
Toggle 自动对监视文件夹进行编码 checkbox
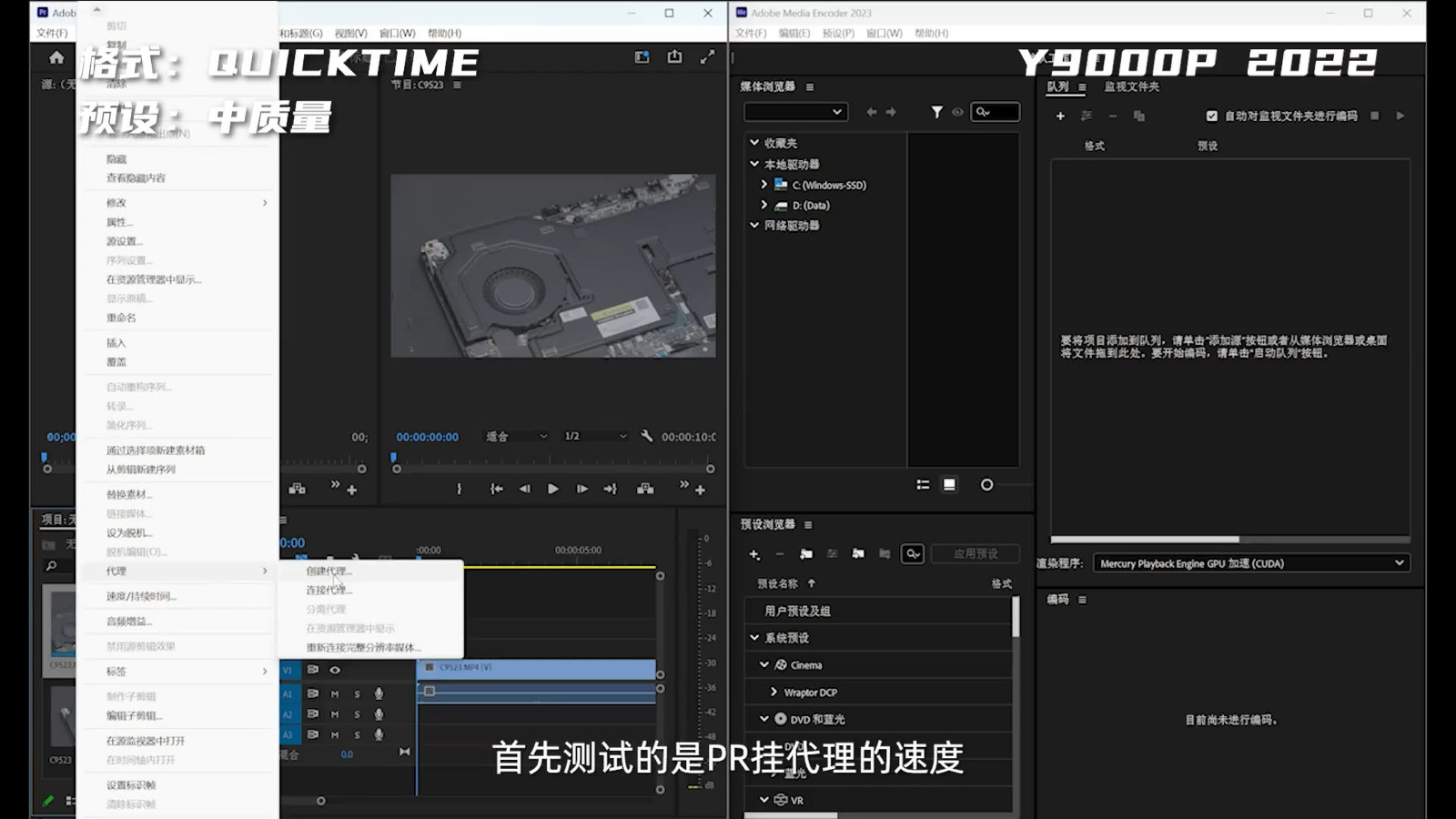click(x=1211, y=116)
